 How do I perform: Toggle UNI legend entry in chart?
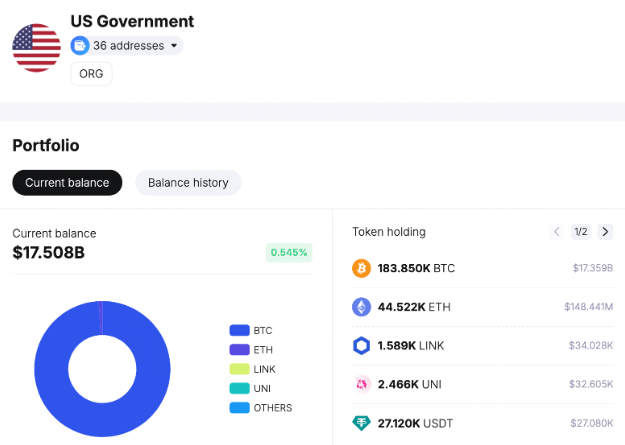(250, 388)
